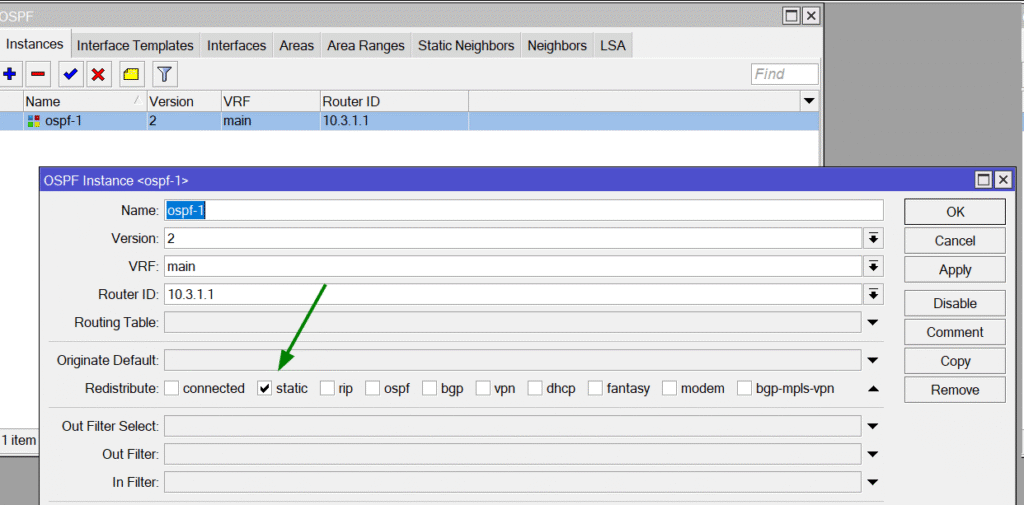Click the ospf-1 instance row icon
The width and height of the screenshot is (1024, 505).
pos(34,121)
